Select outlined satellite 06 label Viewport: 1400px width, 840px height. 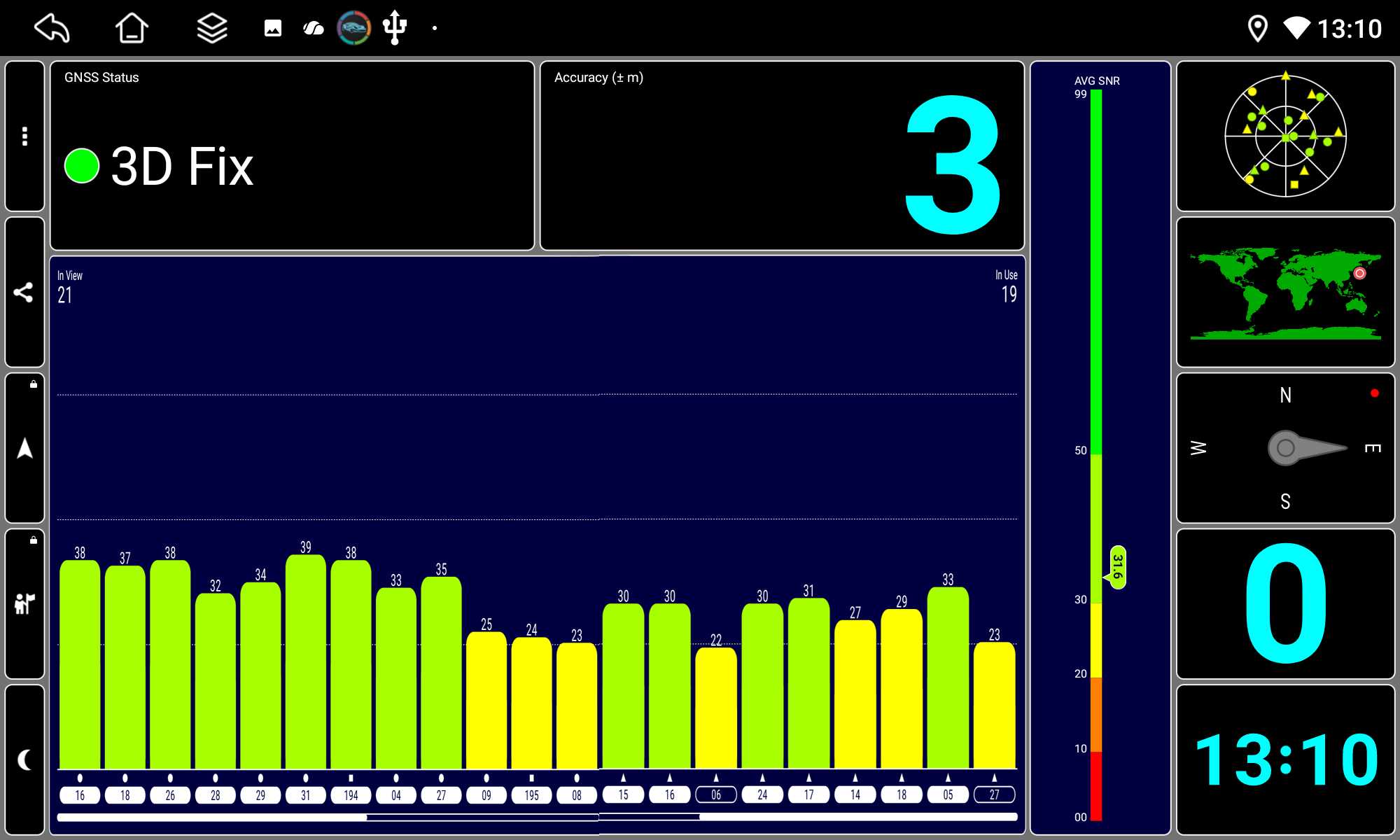coord(715,795)
